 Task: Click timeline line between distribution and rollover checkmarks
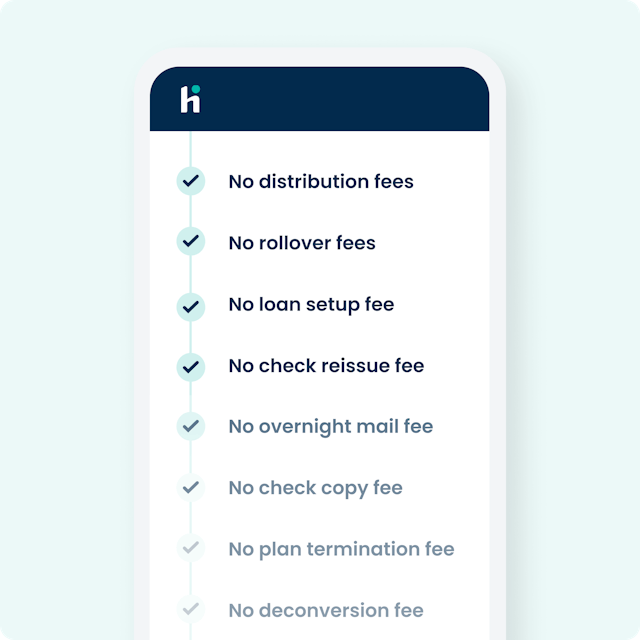coord(190,212)
